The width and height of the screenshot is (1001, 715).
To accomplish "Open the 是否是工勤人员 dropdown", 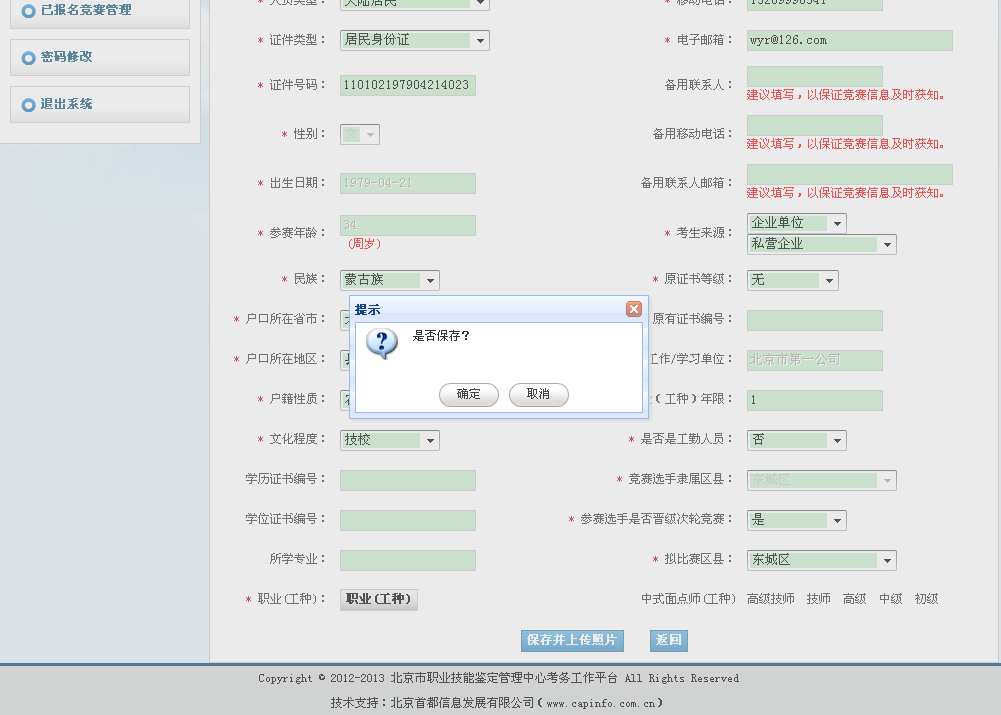I will (837, 440).
